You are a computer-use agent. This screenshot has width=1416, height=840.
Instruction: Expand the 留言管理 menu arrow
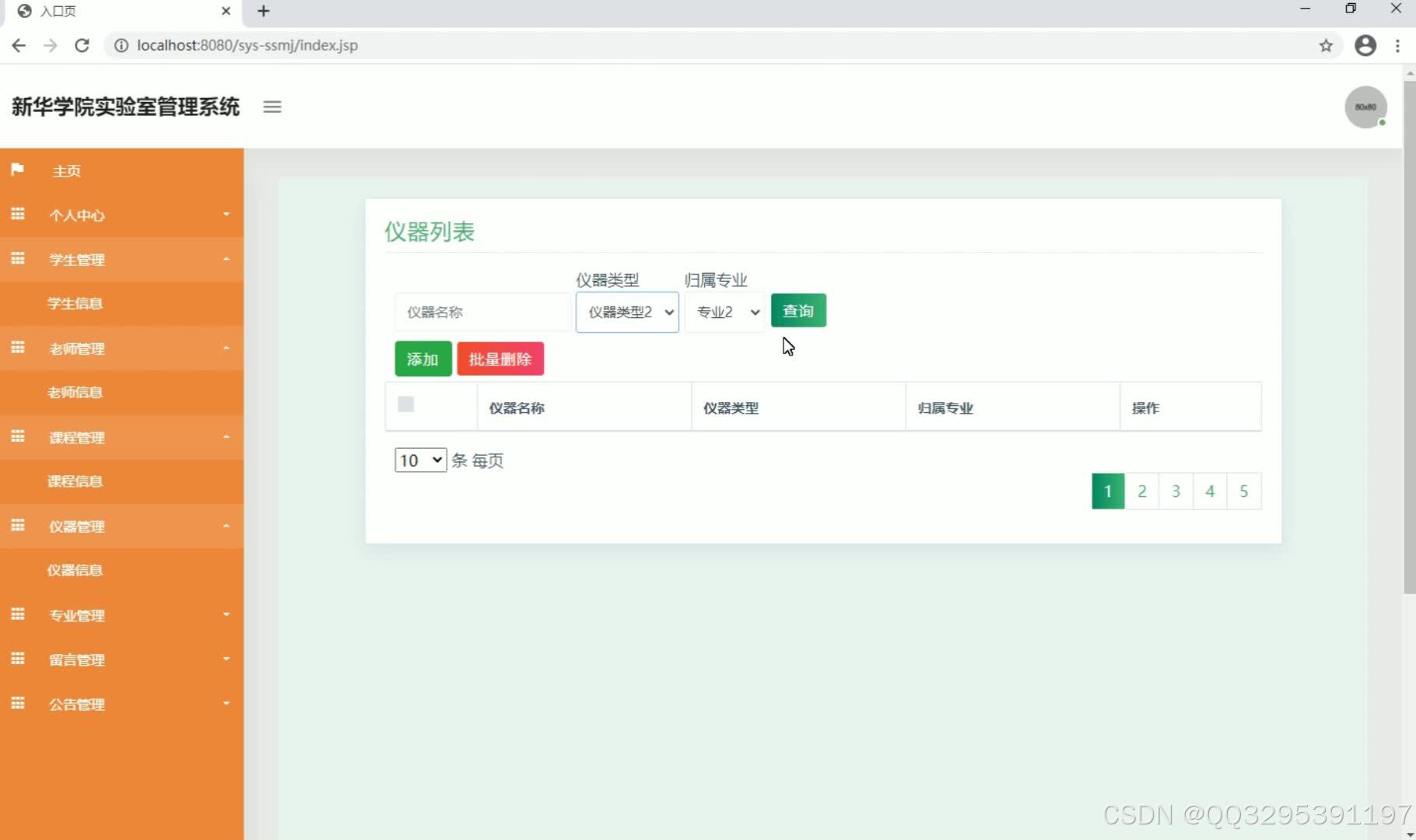pyautogui.click(x=226, y=659)
